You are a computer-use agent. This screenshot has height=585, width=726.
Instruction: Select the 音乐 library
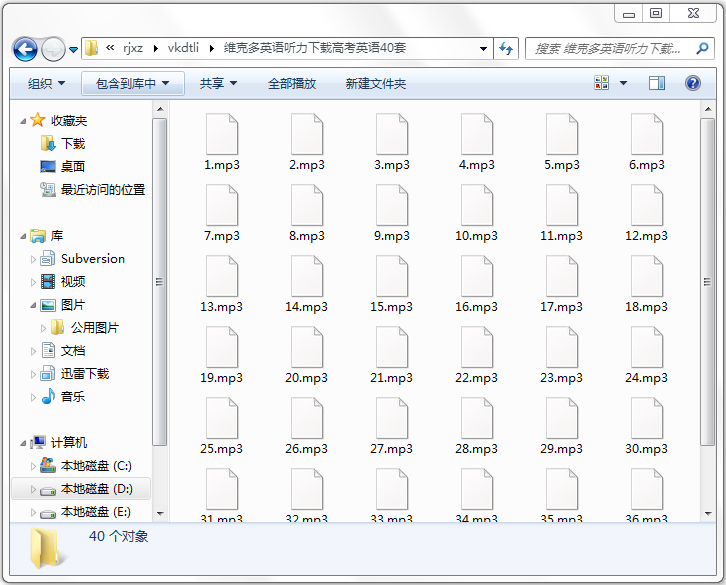(x=63, y=396)
